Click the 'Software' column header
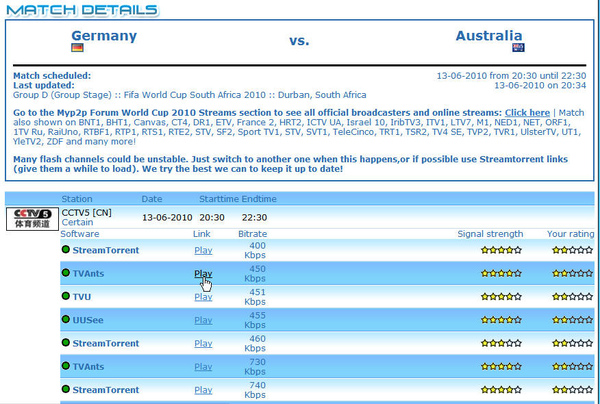The height and width of the screenshot is (404, 600). point(80,234)
